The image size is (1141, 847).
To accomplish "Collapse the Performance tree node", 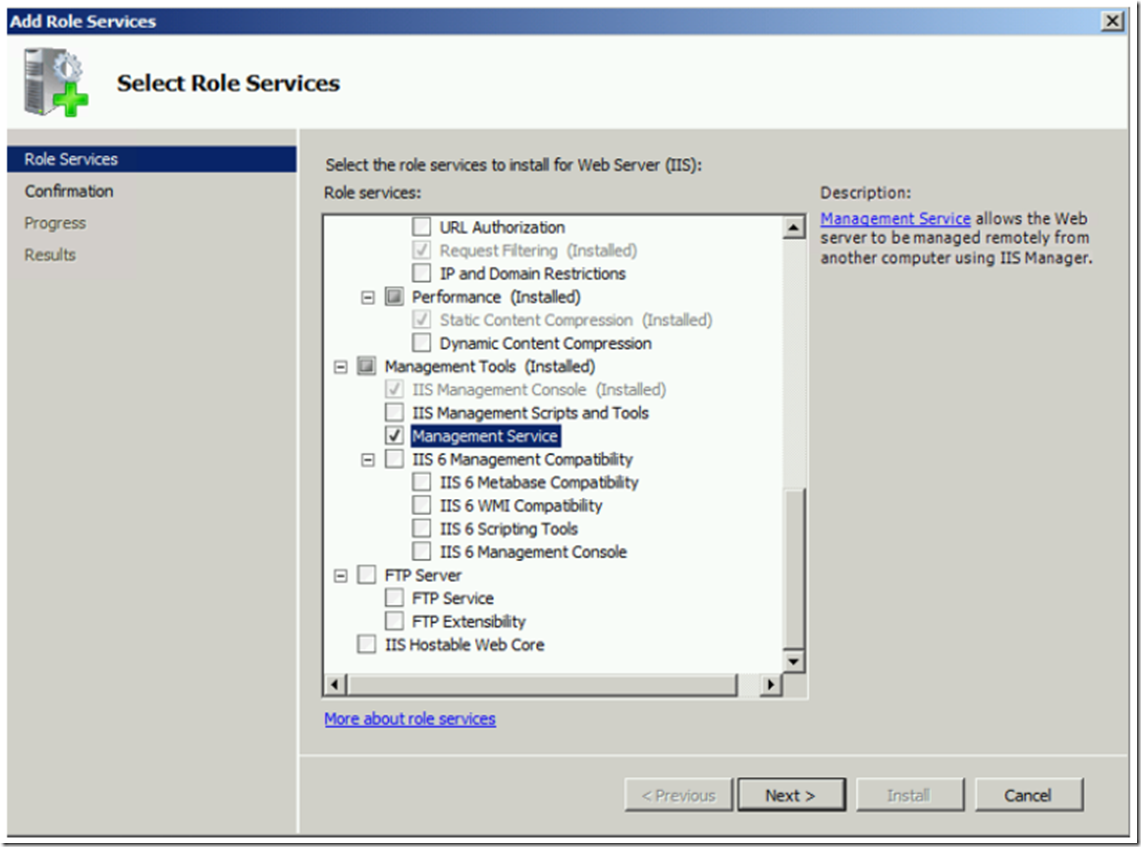I will (x=368, y=297).
